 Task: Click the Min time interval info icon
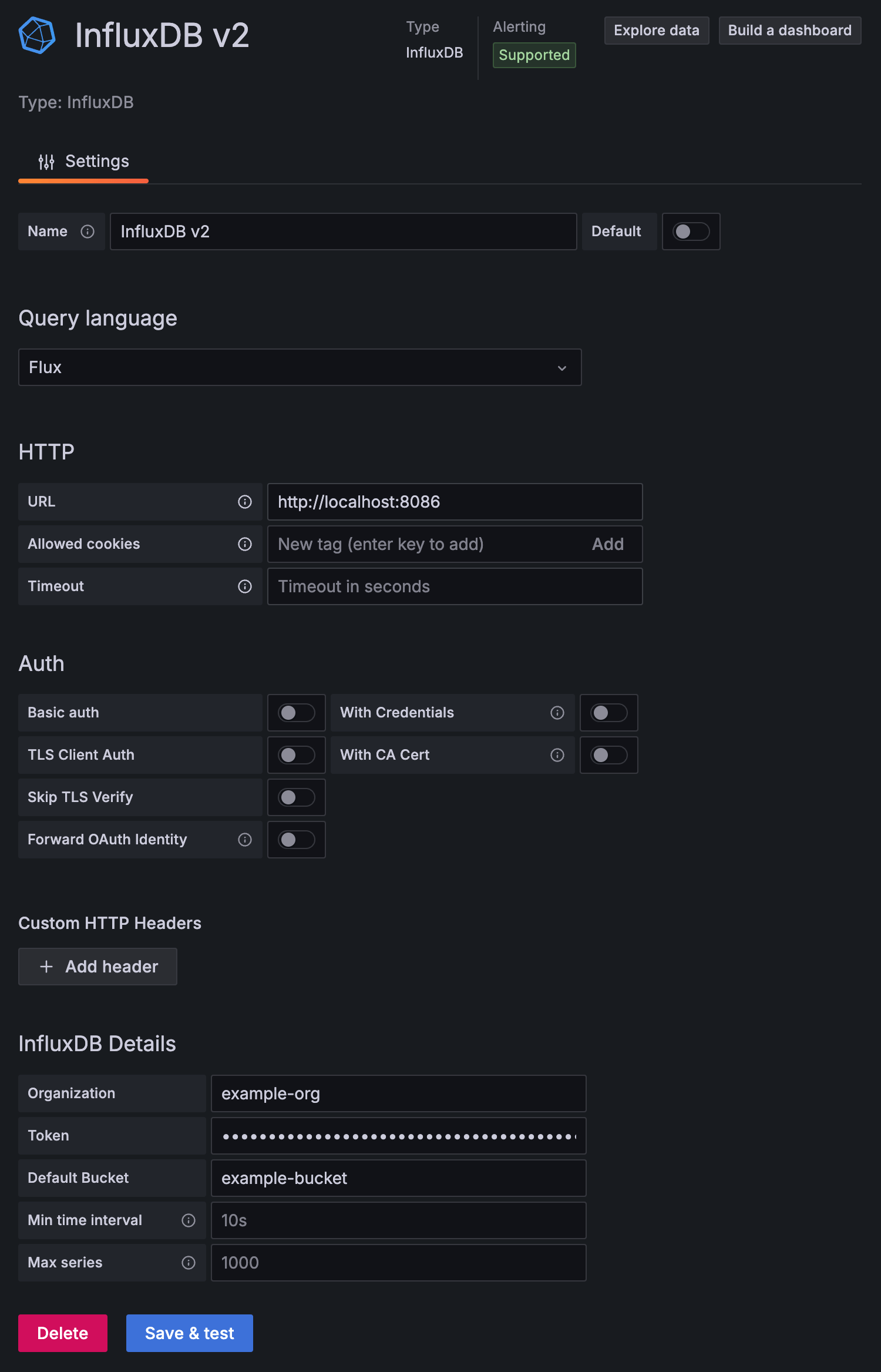coord(189,1220)
